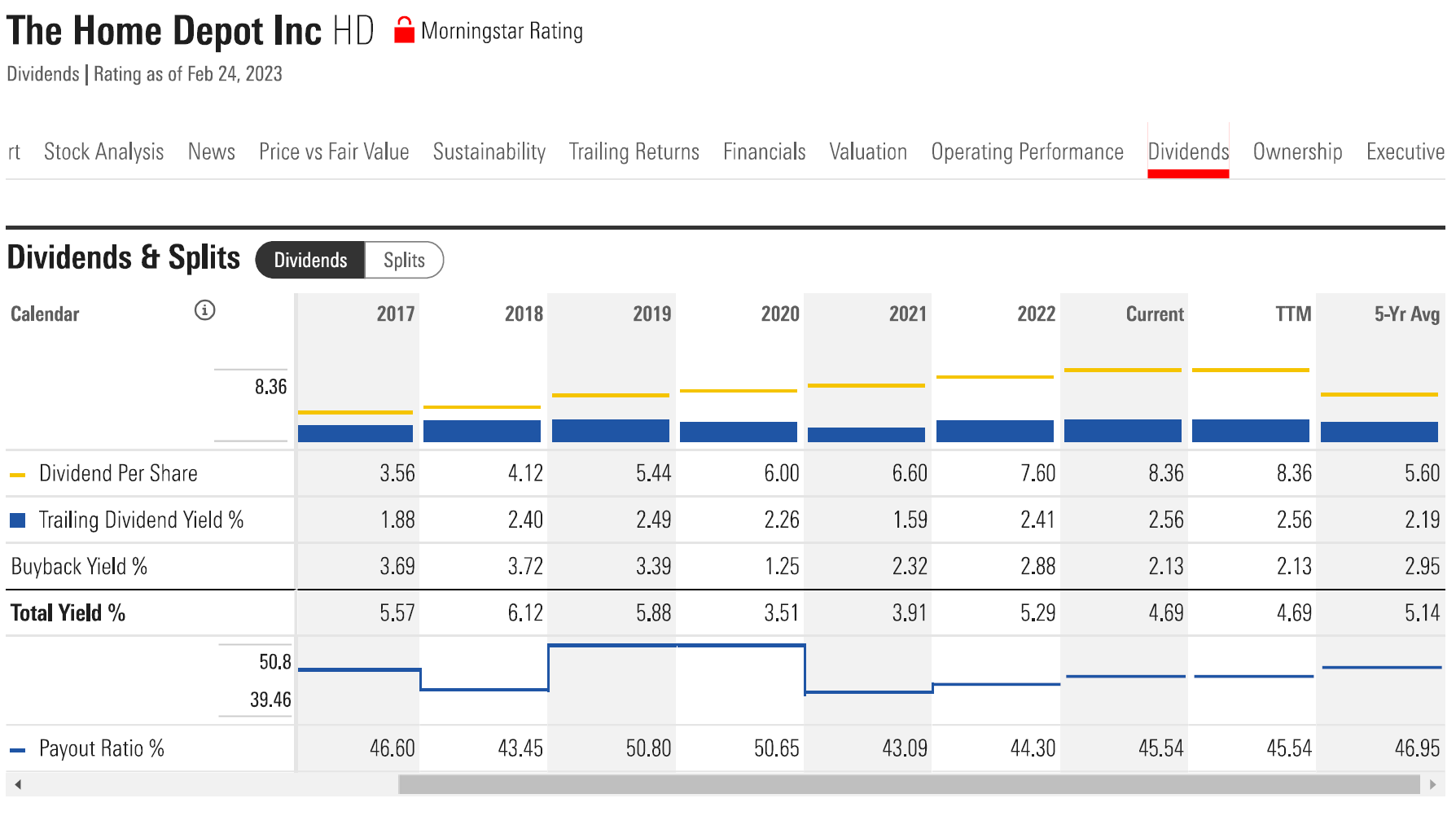
Task: Click the Current column header
Action: pyautogui.click(x=1155, y=314)
